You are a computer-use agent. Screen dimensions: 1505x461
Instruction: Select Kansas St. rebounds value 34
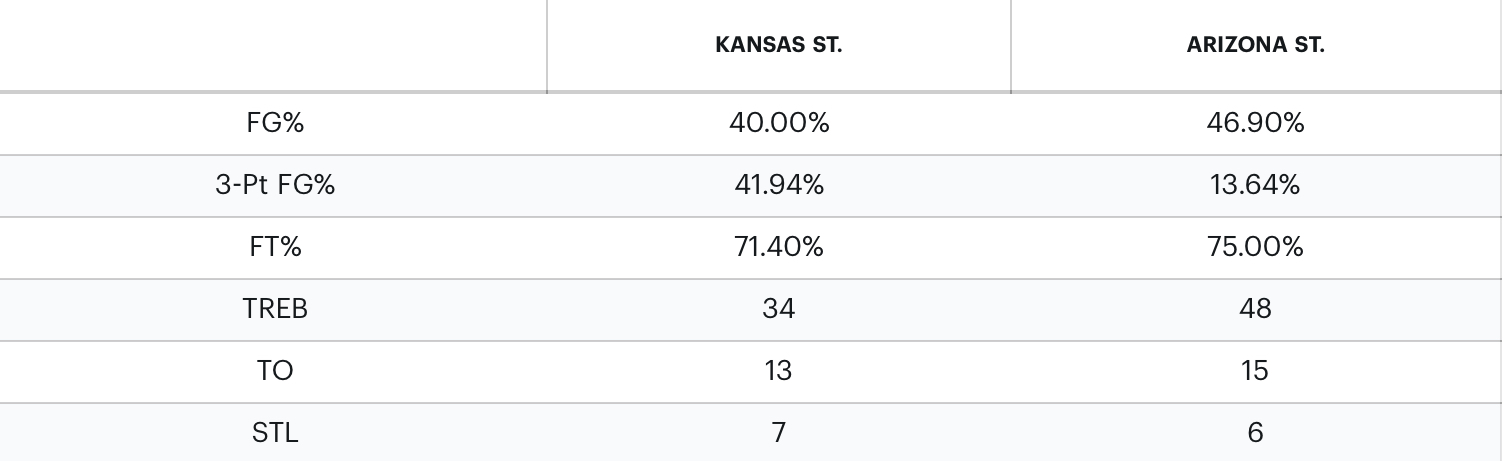coord(778,309)
